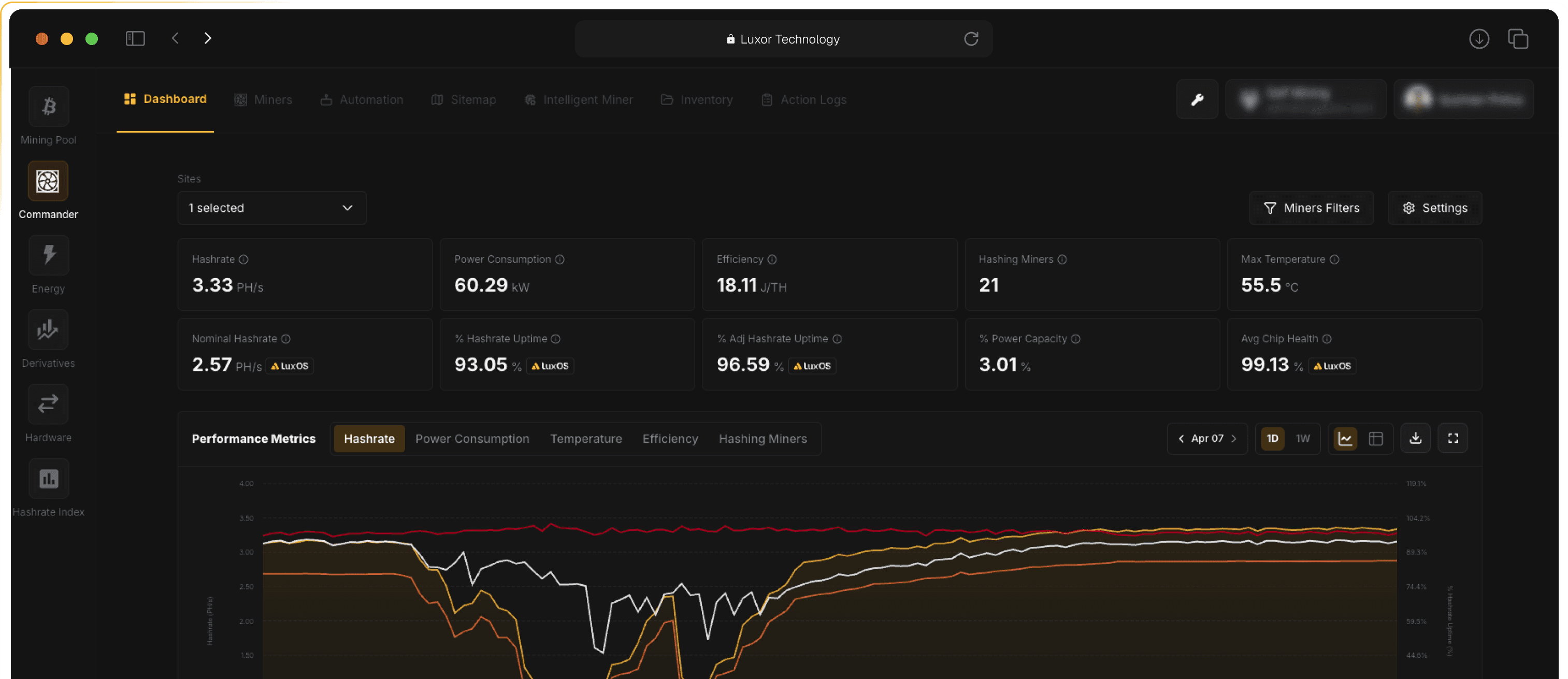The width and height of the screenshot is (1568, 679).
Task: Select the Energy sidebar icon
Action: (x=48, y=255)
